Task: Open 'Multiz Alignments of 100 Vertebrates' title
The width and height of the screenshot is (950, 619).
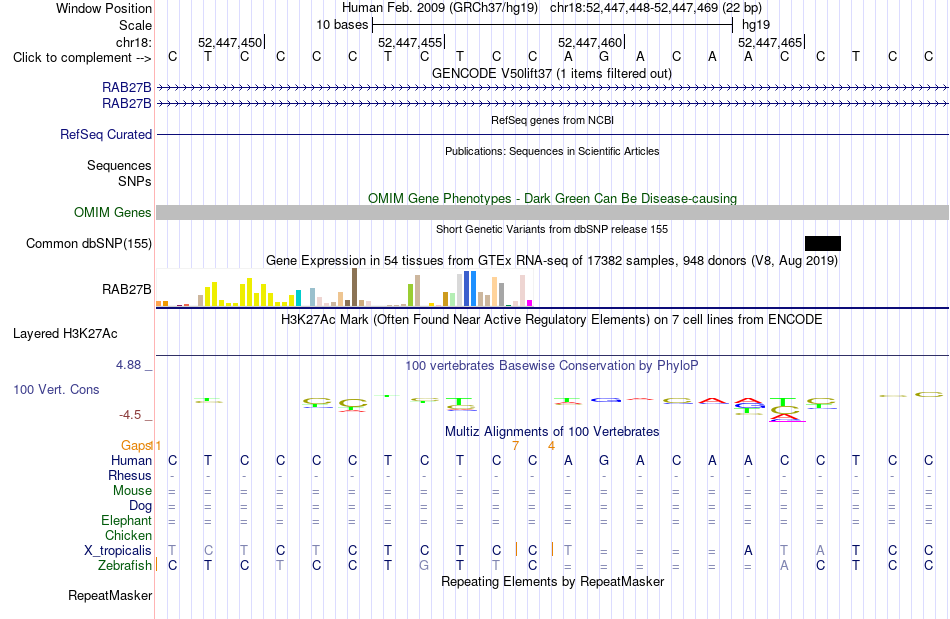Action: tap(552, 431)
